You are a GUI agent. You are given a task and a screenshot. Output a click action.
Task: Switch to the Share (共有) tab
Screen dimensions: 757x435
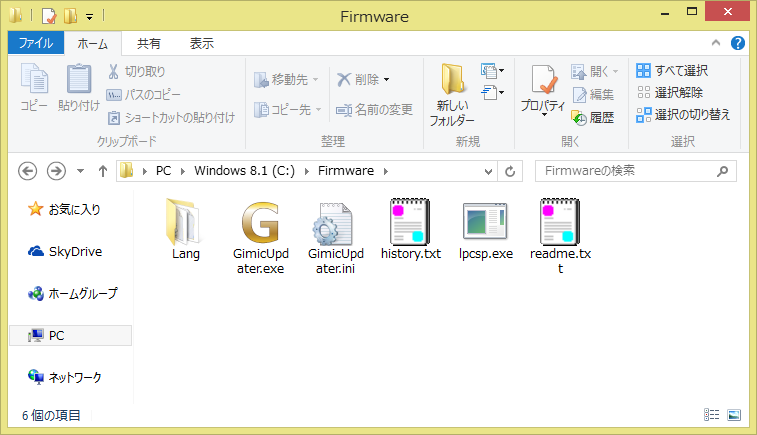149,43
